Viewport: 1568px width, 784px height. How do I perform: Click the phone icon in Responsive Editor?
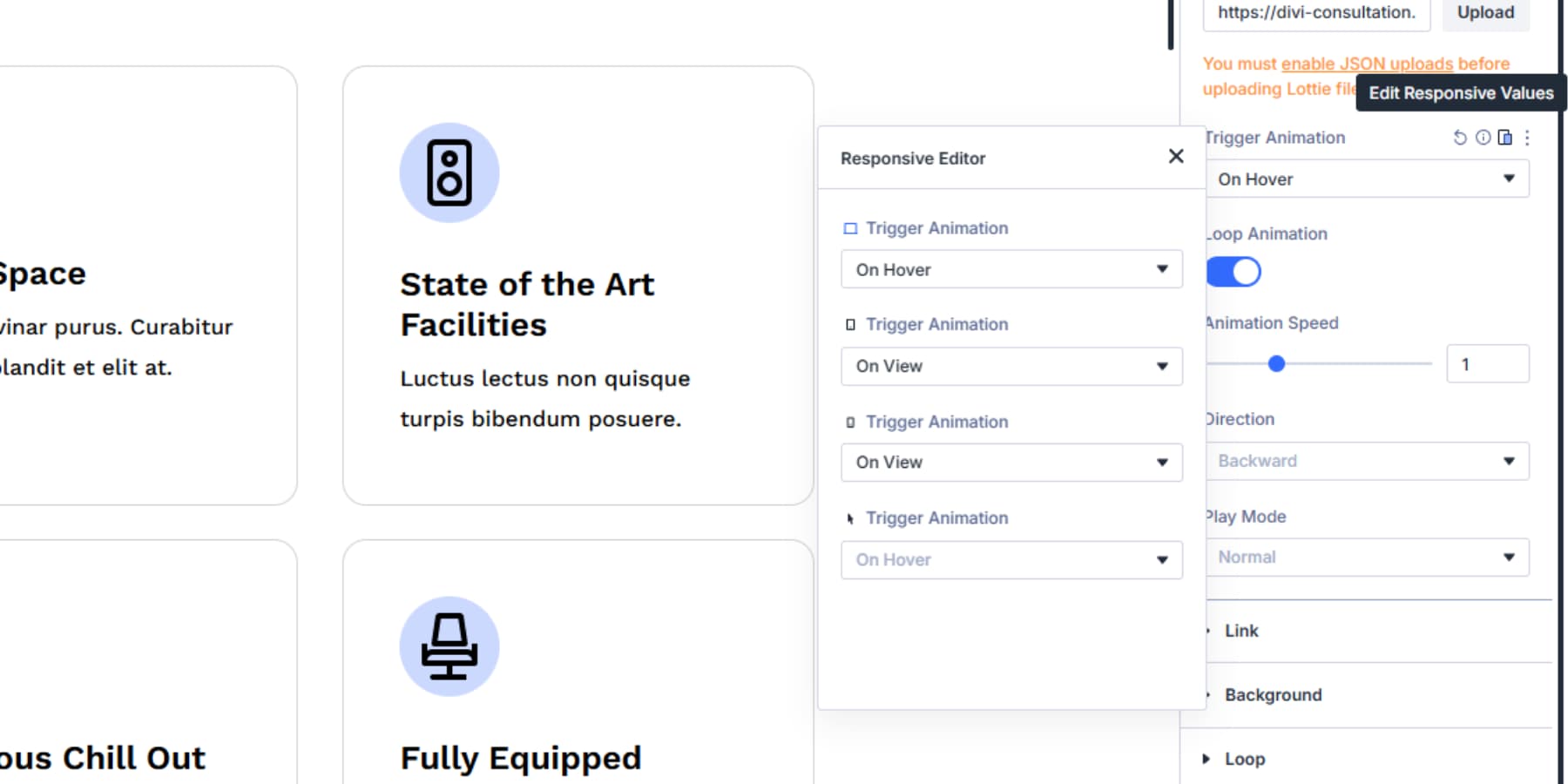coord(850,422)
